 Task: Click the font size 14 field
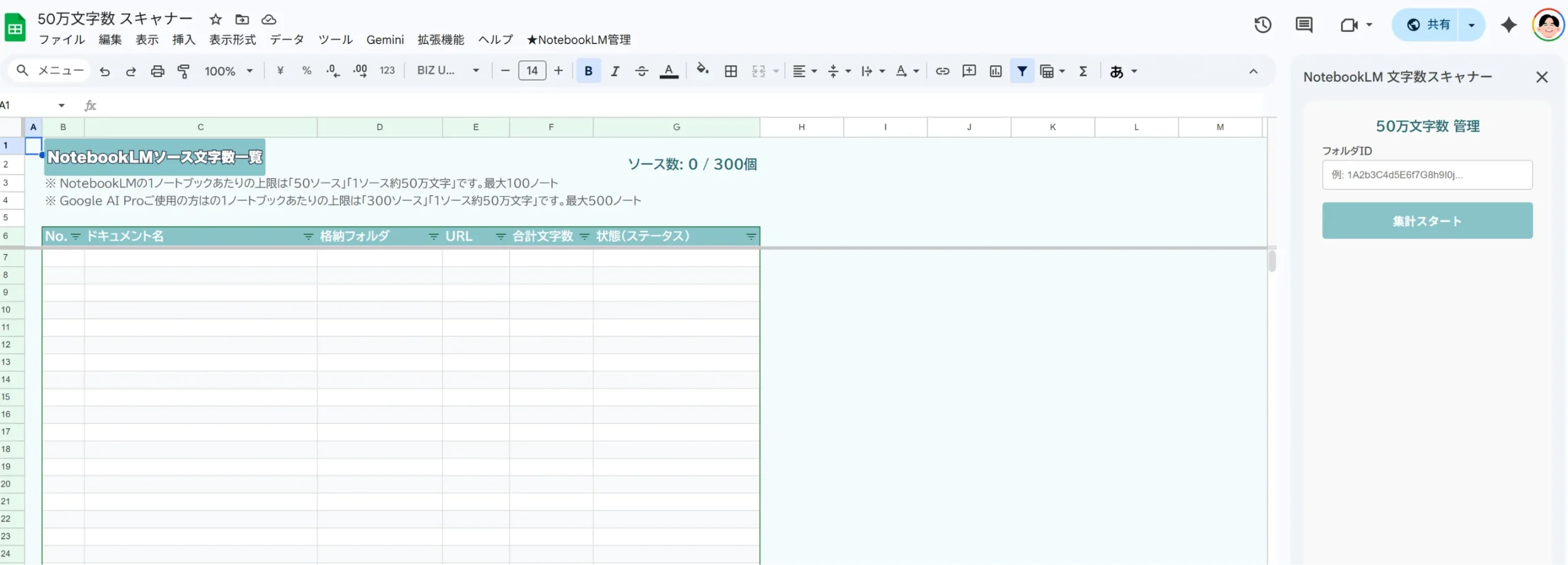(532, 71)
